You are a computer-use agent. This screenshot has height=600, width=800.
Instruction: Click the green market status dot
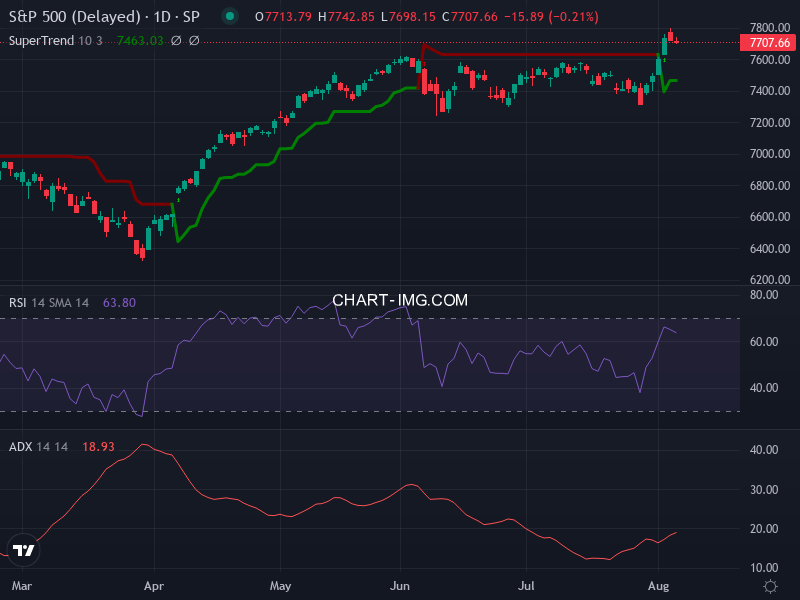pos(230,16)
